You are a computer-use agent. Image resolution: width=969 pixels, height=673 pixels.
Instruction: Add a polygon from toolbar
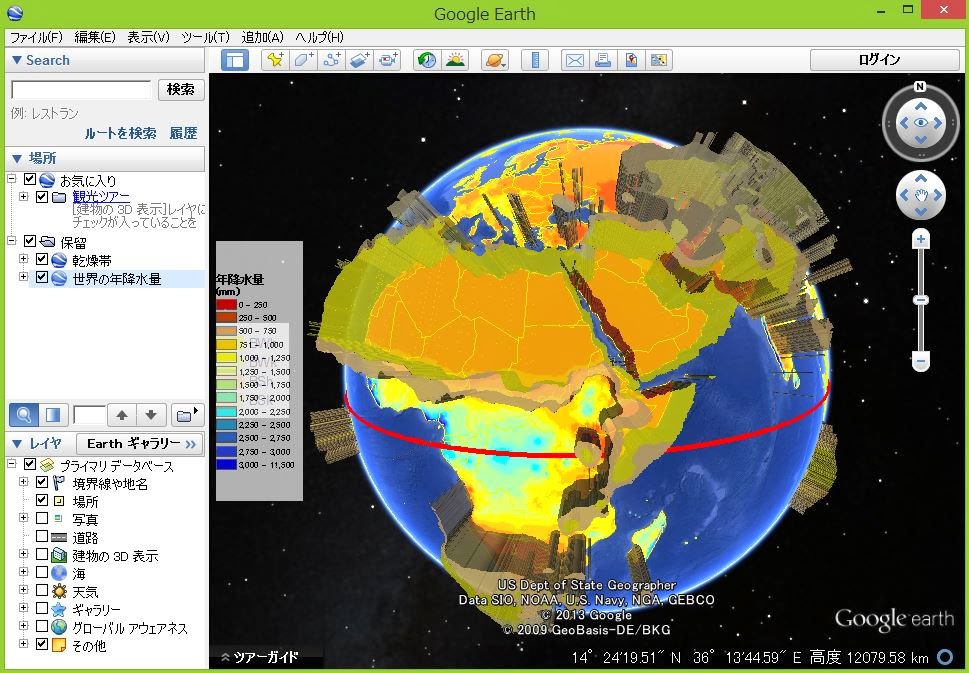tap(303, 60)
